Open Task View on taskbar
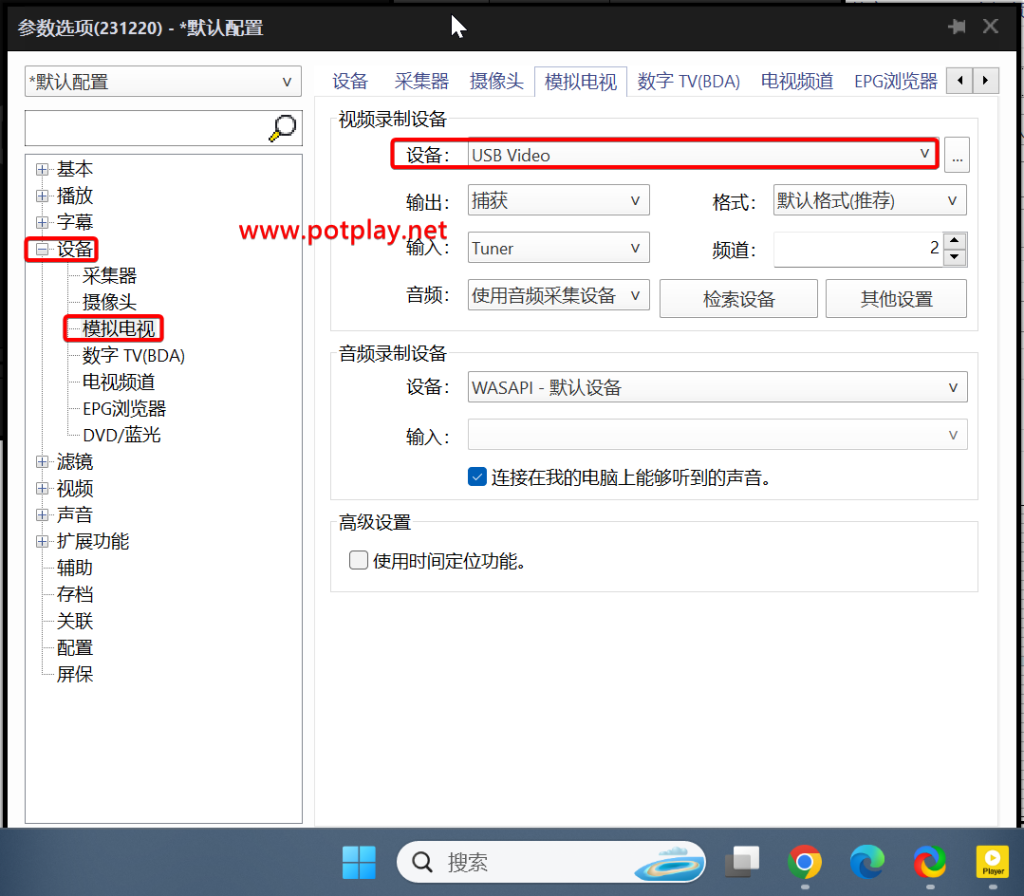The height and width of the screenshot is (896, 1024). [743, 862]
